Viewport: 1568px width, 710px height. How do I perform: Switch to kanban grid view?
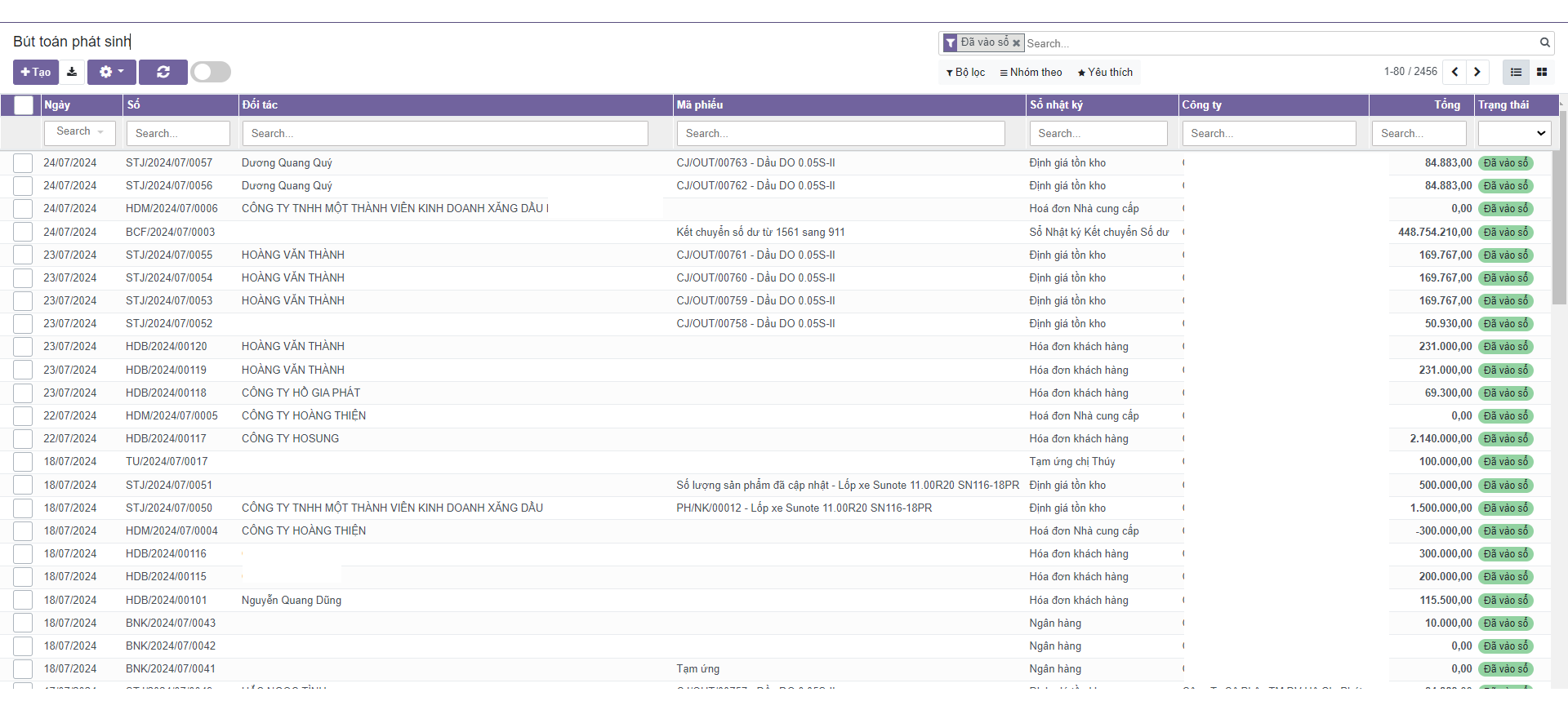[x=1542, y=72]
